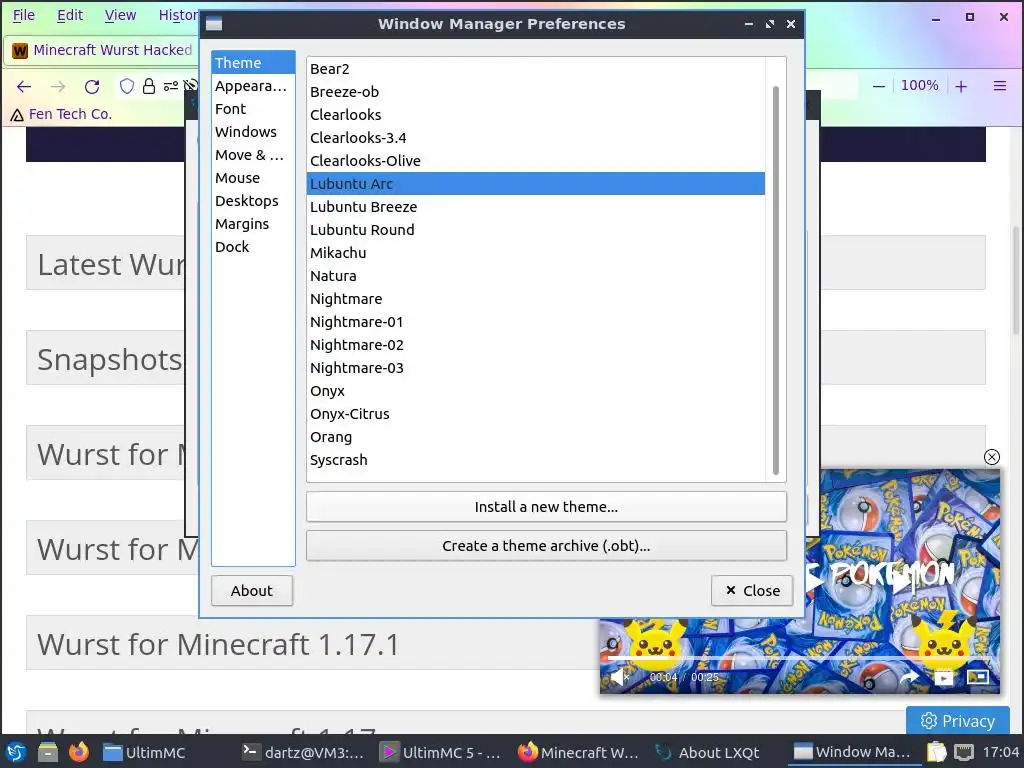This screenshot has width=1024, height=768.
Task: Unmute the Pokemon video
Action: (618, 677)
